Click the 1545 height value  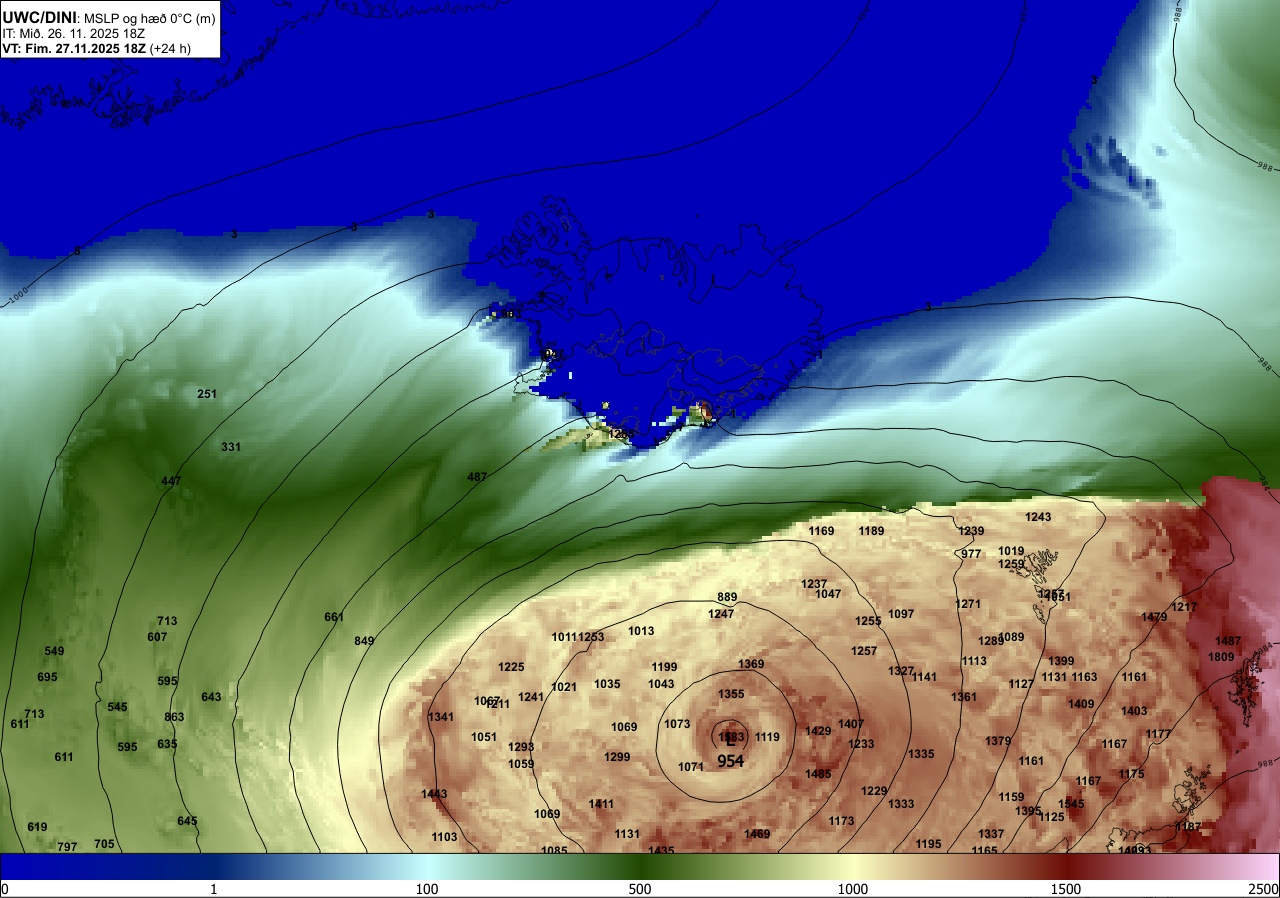[1071, 804]
